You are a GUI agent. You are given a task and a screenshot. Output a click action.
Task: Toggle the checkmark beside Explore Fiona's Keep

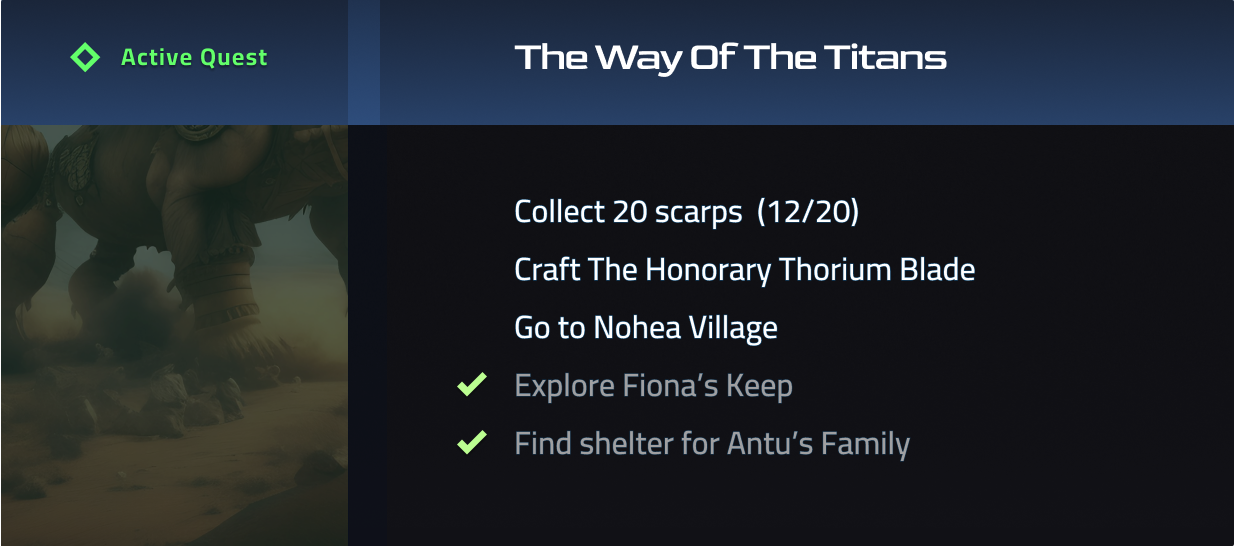(471, 385)
